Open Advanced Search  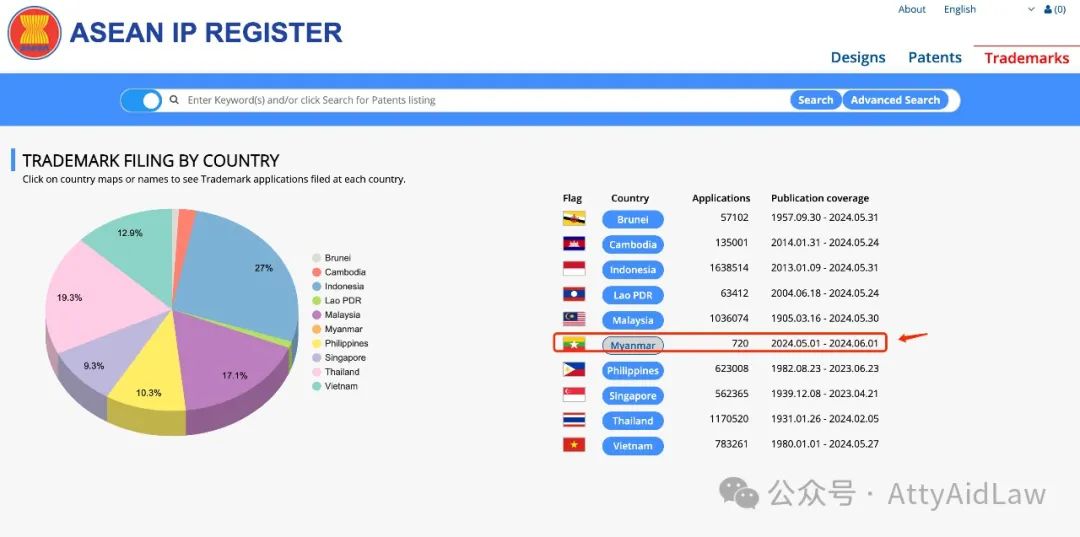[895, 100]
